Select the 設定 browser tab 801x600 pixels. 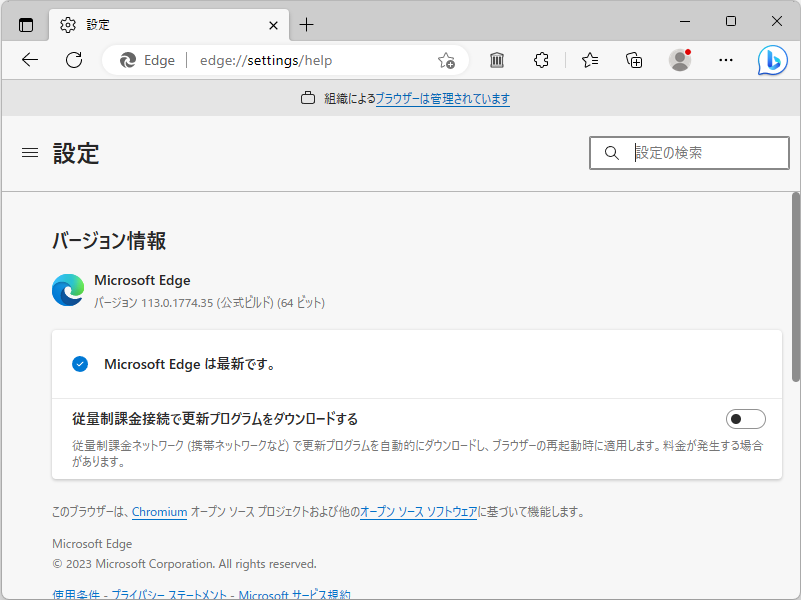pos(150,24)
